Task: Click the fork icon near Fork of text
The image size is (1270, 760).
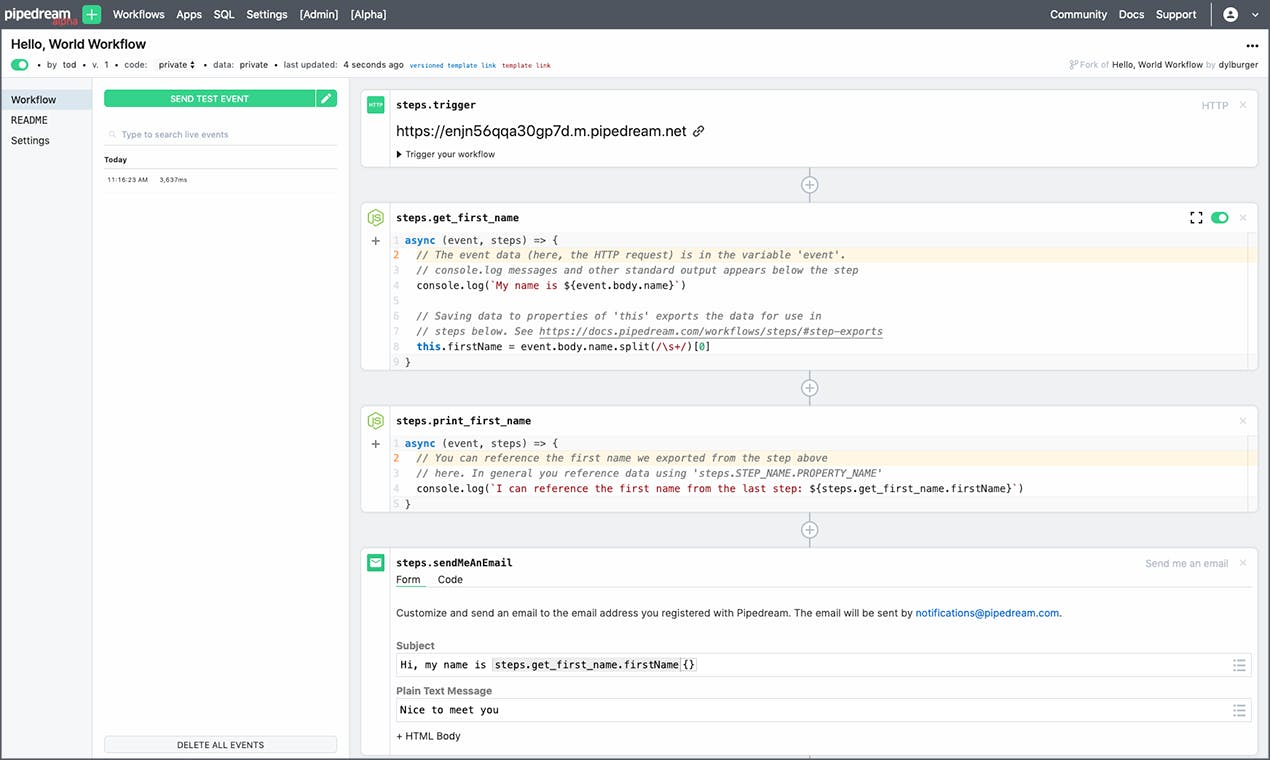Action: 1074,65
